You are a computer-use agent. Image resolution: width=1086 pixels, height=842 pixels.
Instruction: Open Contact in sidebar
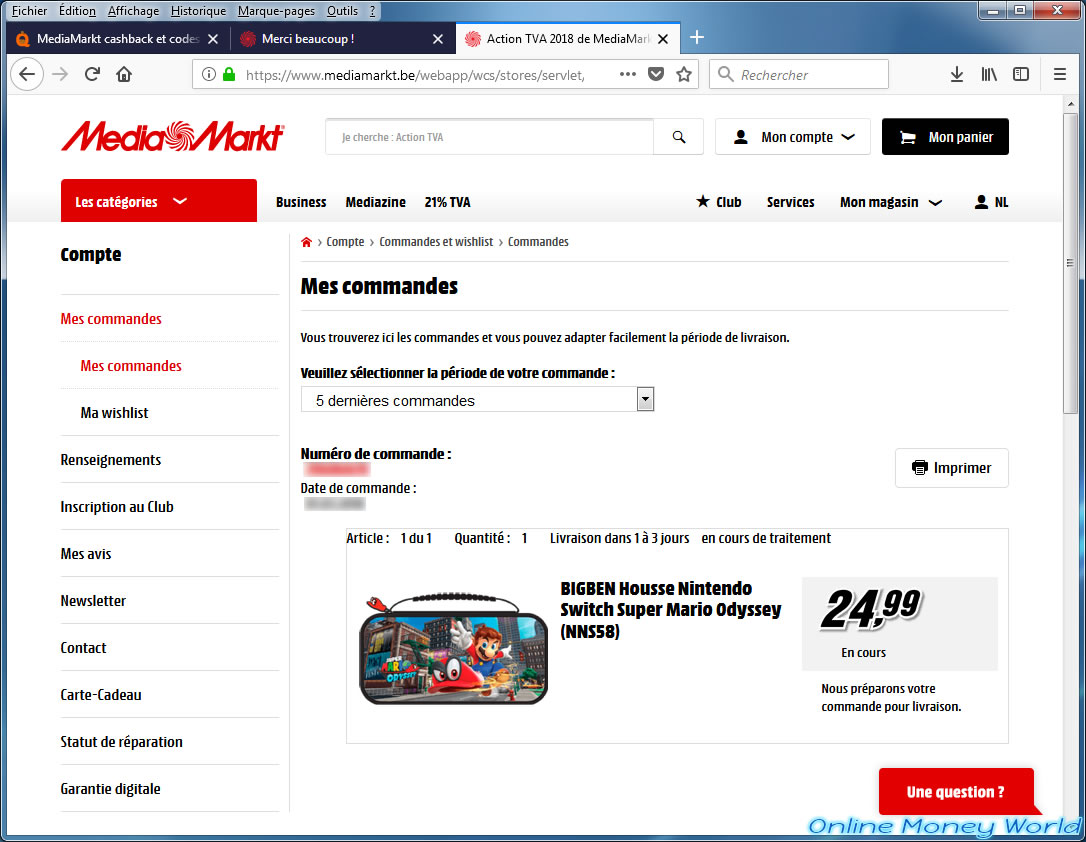point(83,648)
